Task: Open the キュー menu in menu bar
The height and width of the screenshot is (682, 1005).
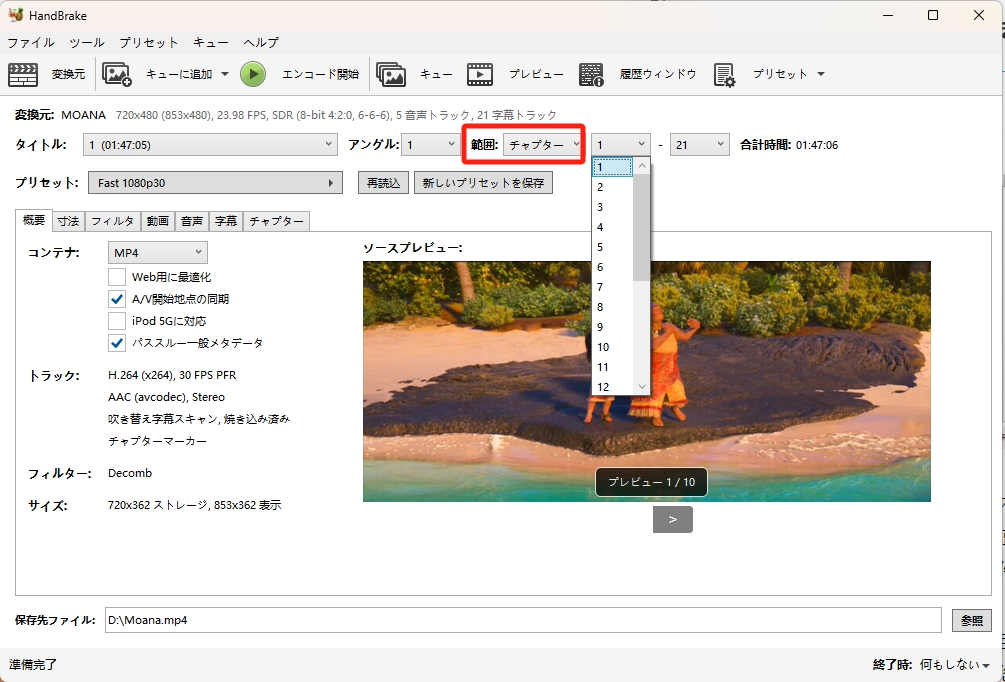Action: point(211,42)
